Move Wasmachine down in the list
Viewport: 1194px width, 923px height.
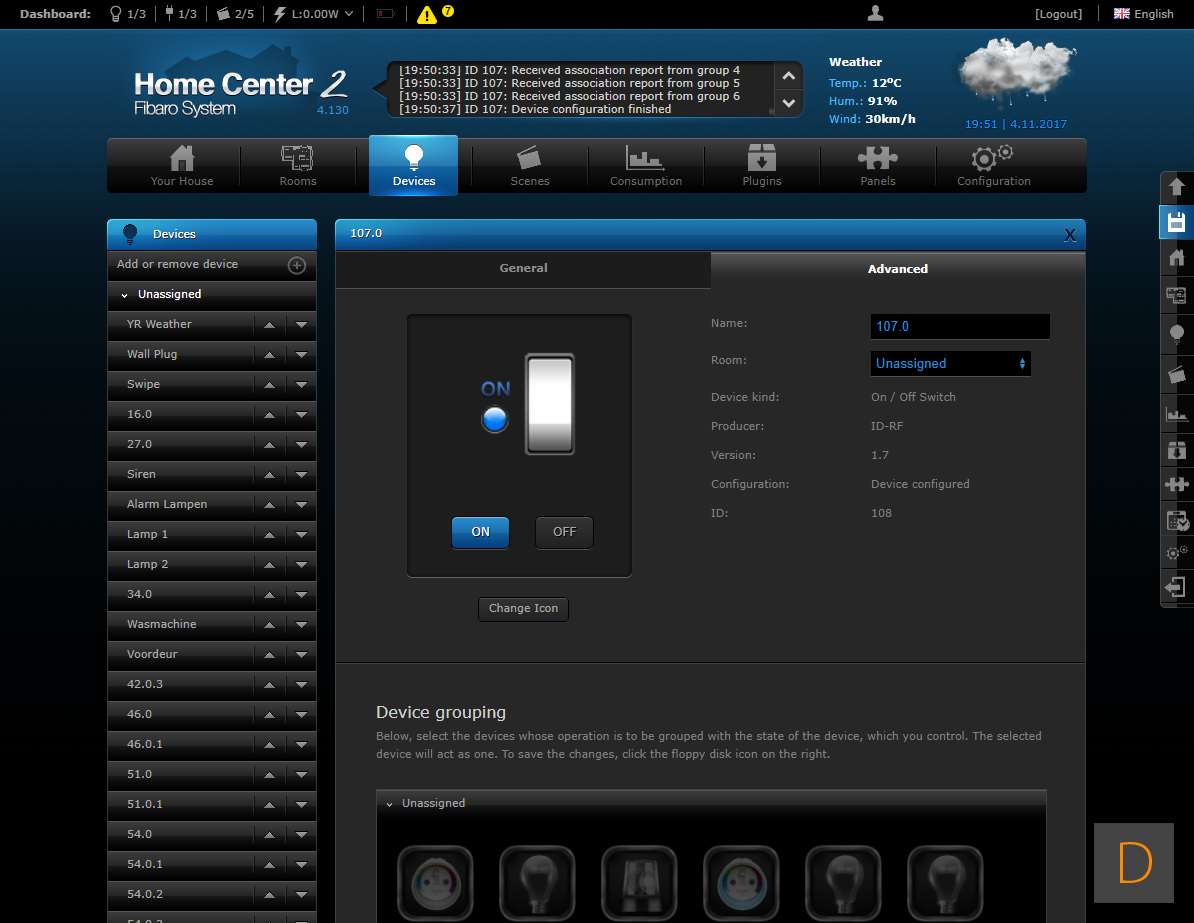pyautogui.click(x=302, y=625)
